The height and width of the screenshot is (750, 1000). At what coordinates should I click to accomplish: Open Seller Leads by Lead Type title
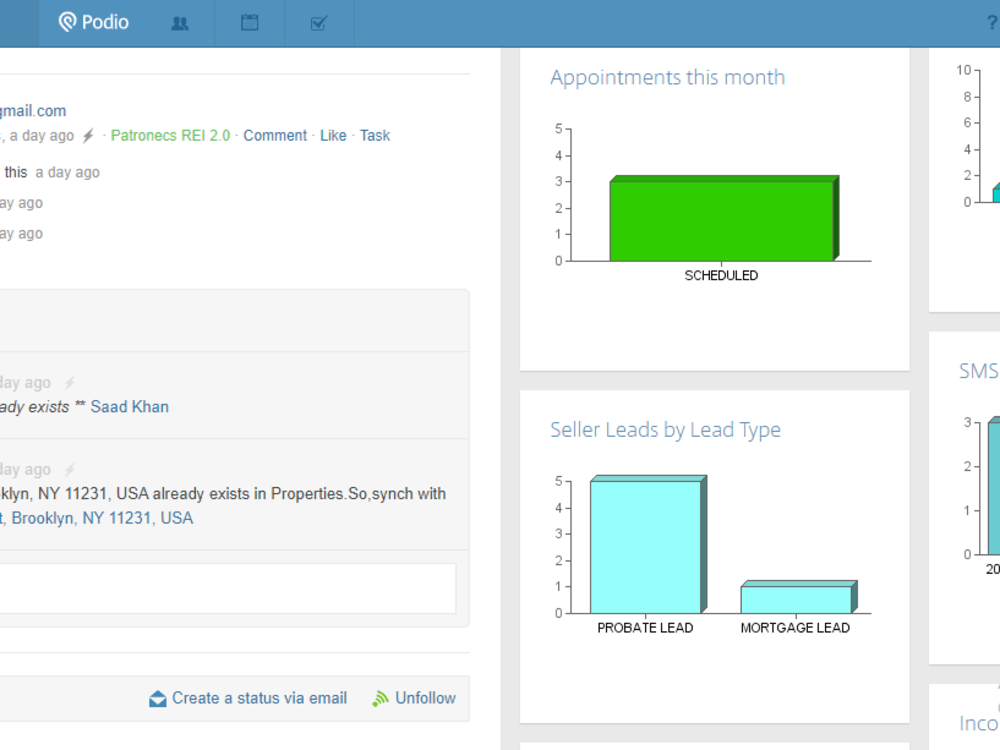[x=665, y=430]
